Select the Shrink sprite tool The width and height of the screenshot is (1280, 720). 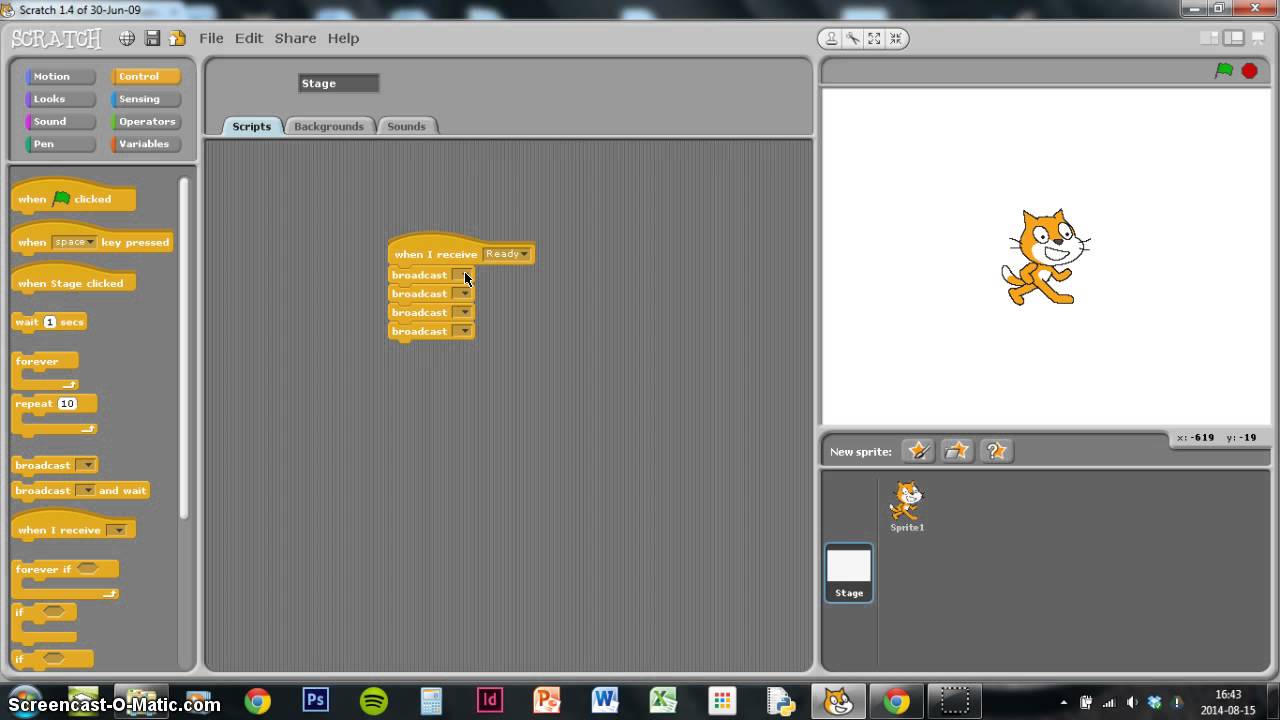896,38
